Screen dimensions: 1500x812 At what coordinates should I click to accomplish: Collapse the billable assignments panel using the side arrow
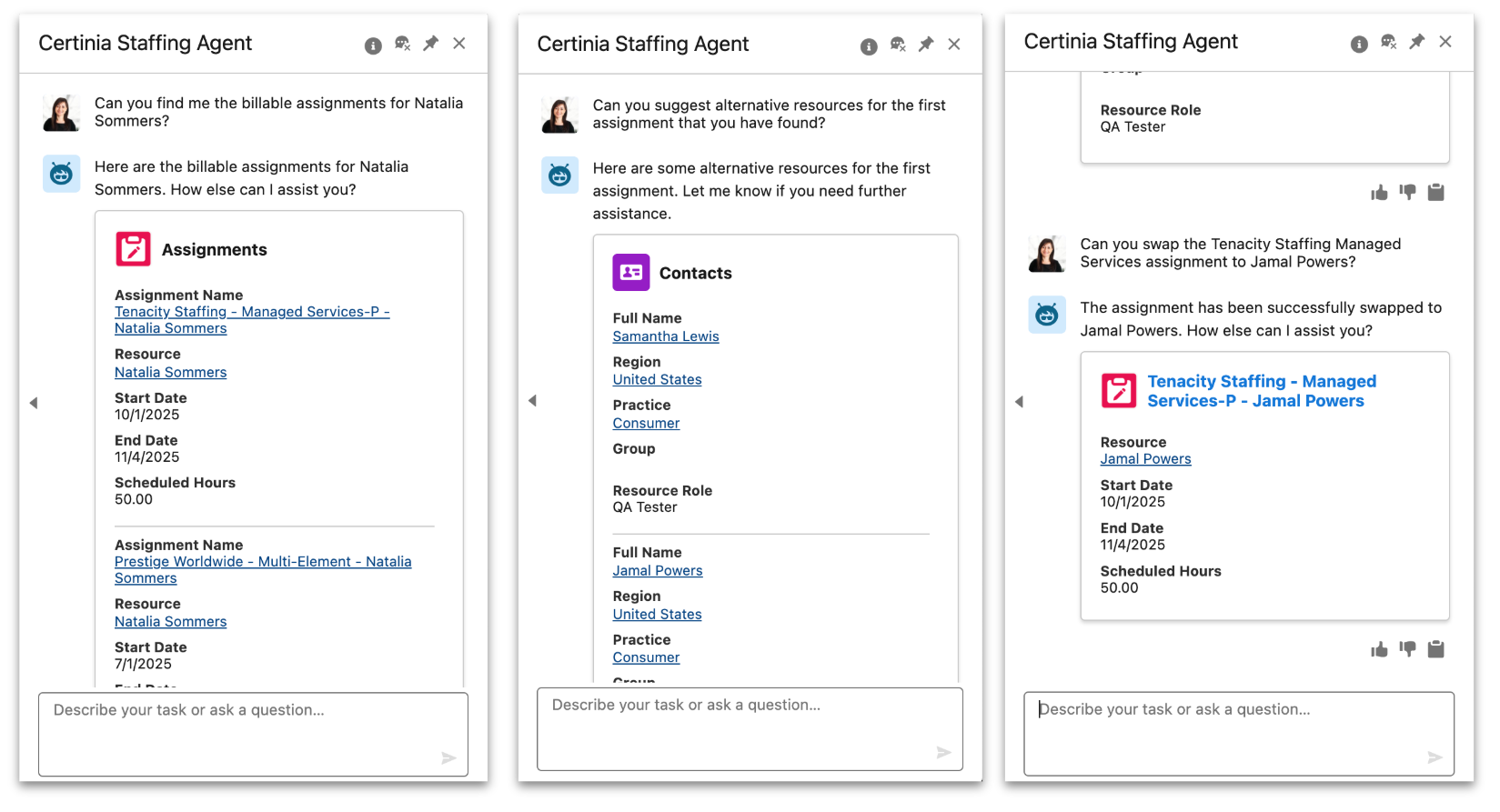[34, 403]
